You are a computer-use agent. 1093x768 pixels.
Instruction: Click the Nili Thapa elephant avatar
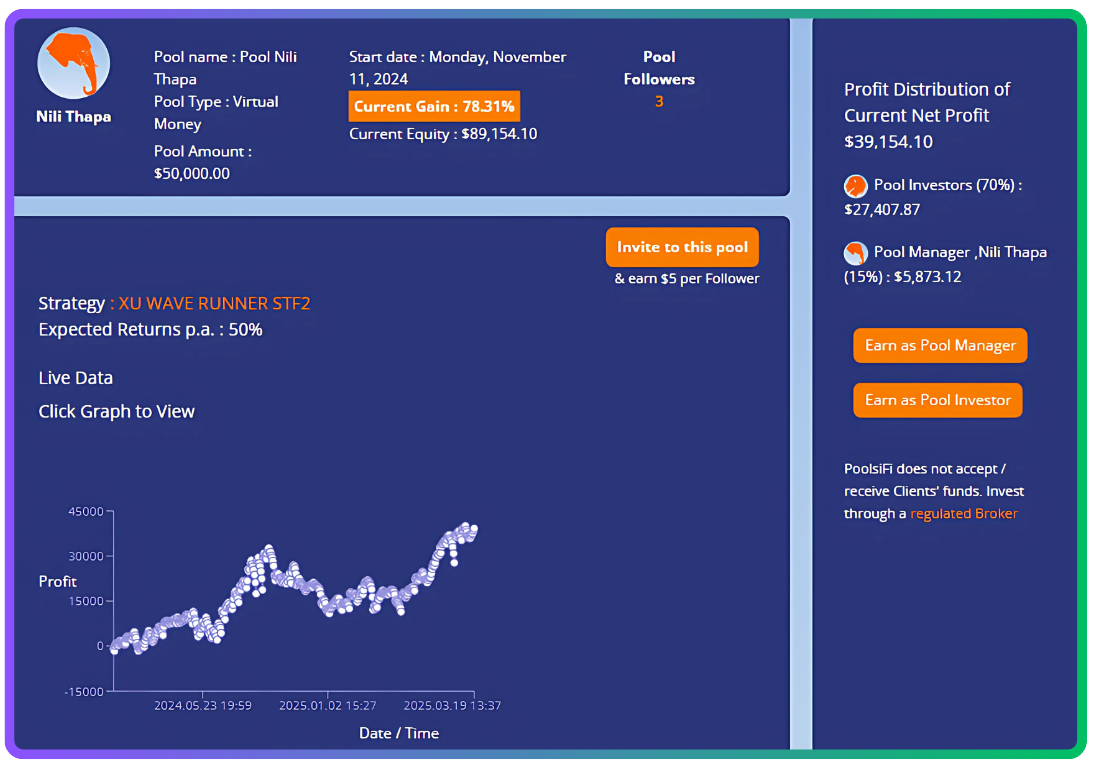(73, 63)
